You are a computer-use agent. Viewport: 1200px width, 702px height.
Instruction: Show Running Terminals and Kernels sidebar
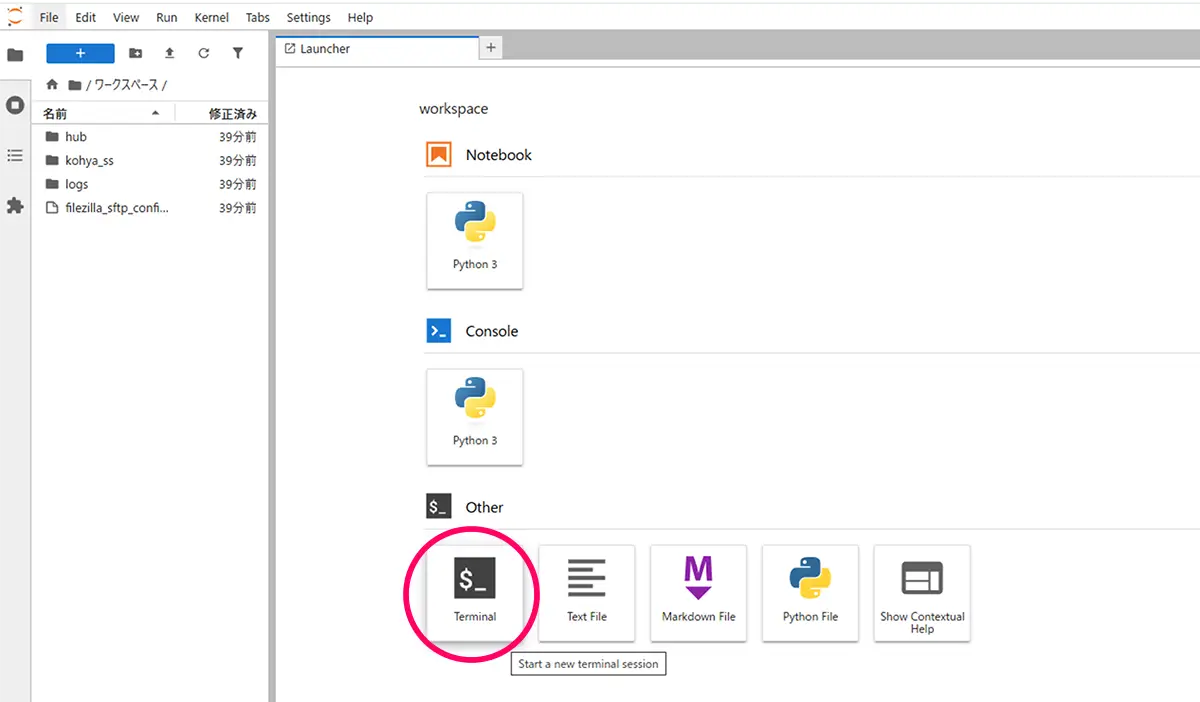15,105
